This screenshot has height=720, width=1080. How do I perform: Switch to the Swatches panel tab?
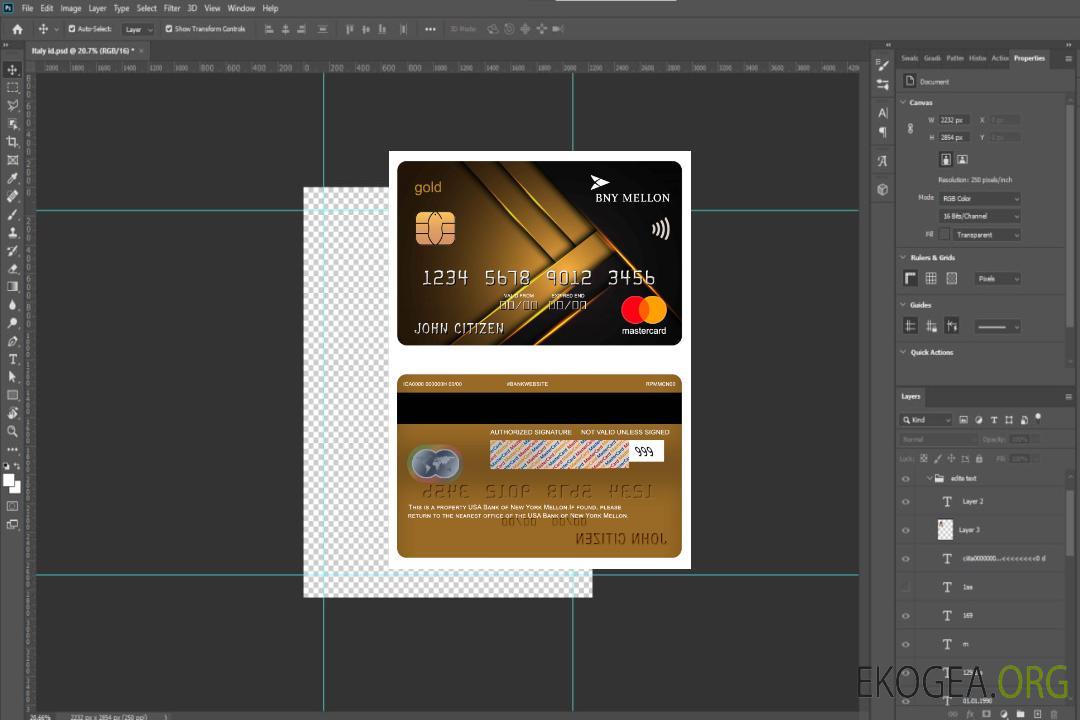click(x=909, y=58)
